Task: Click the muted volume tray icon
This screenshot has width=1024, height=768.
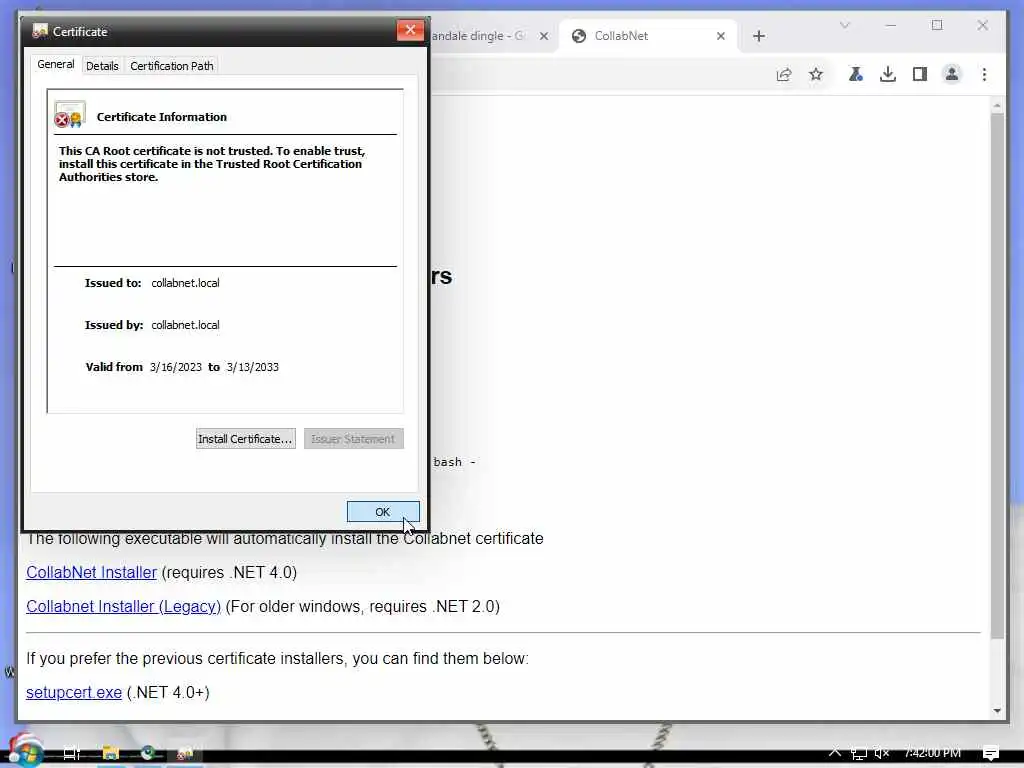Action: tap(882, 753)
